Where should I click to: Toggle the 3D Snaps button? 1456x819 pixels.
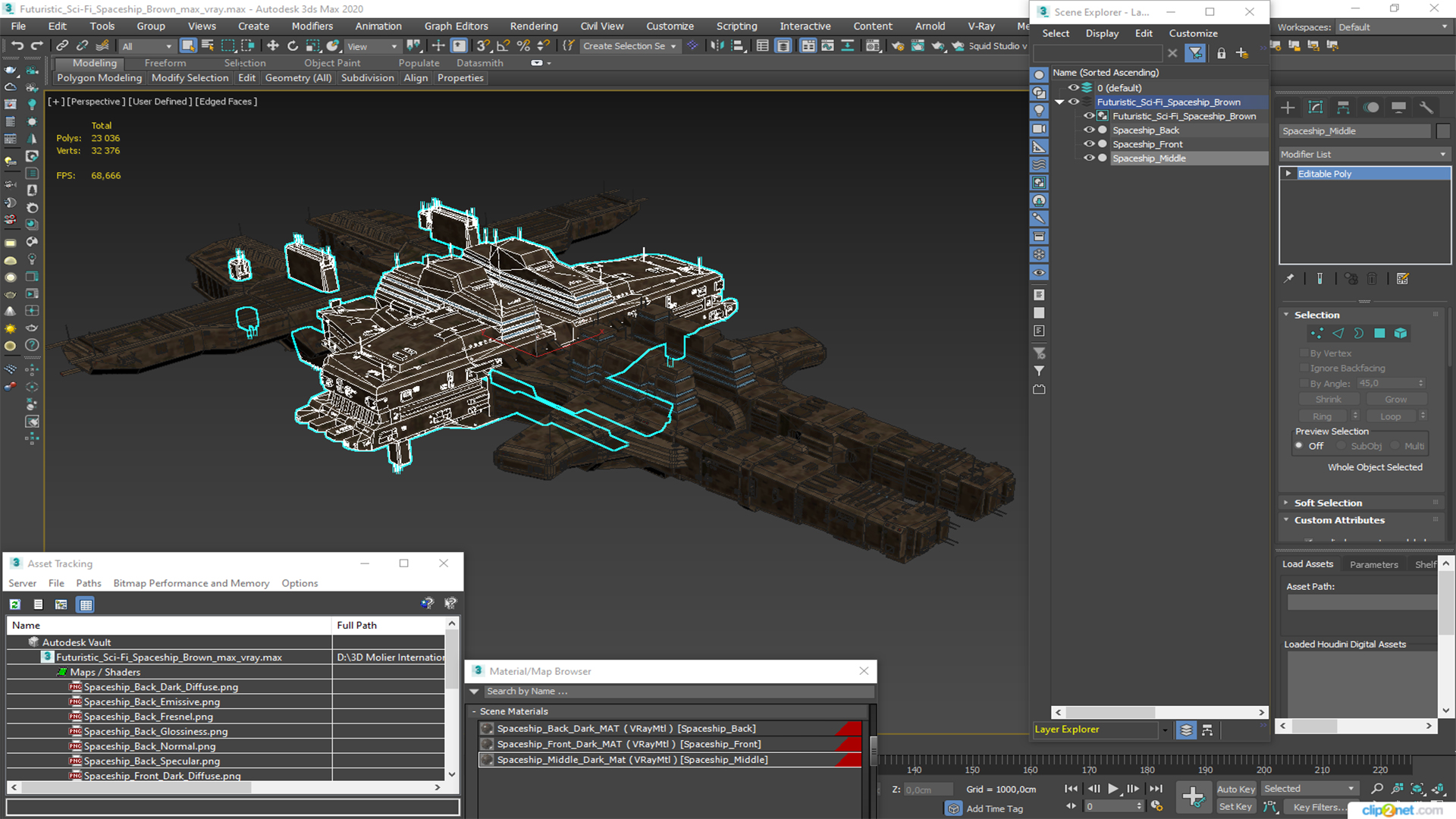[x=483, y=46]
